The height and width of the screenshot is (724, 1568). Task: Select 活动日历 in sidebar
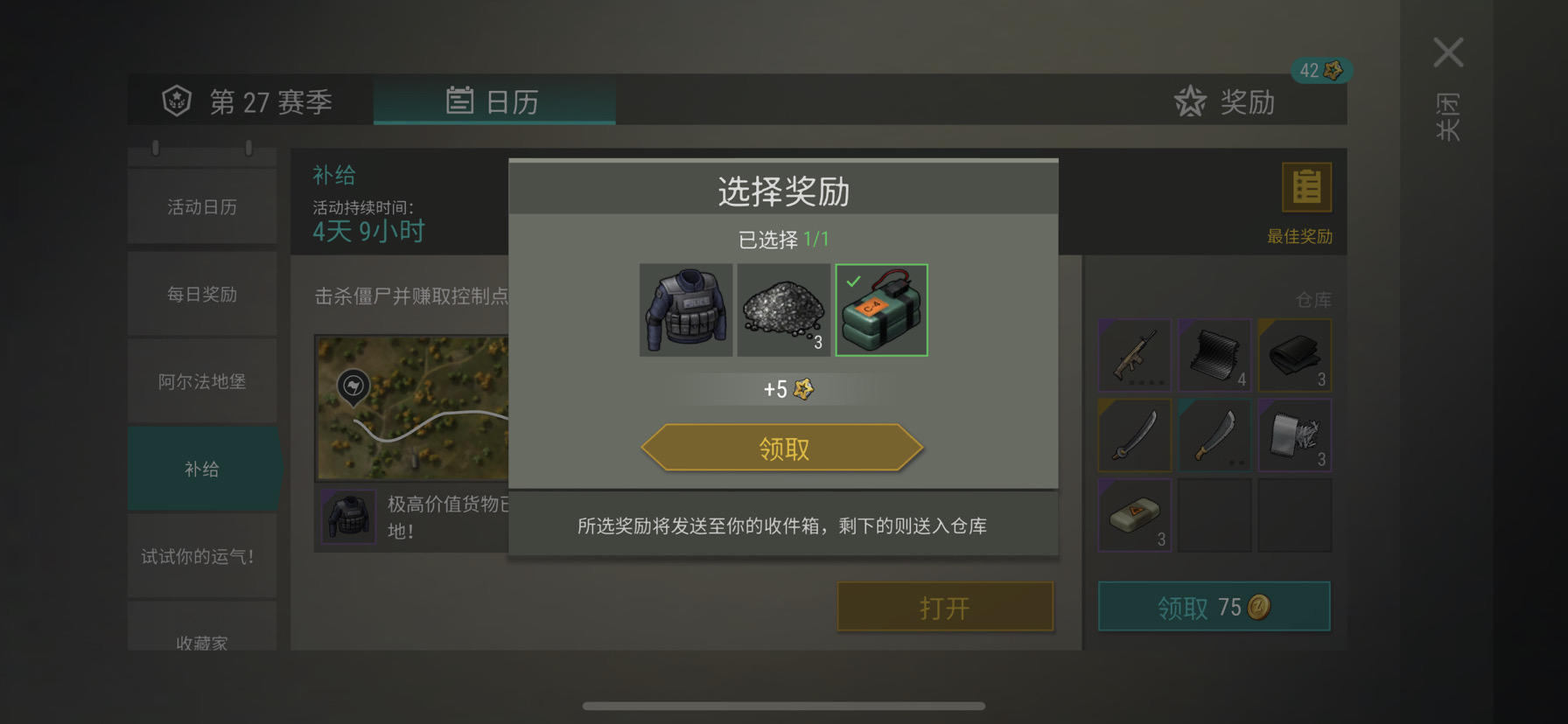[202, 207]
